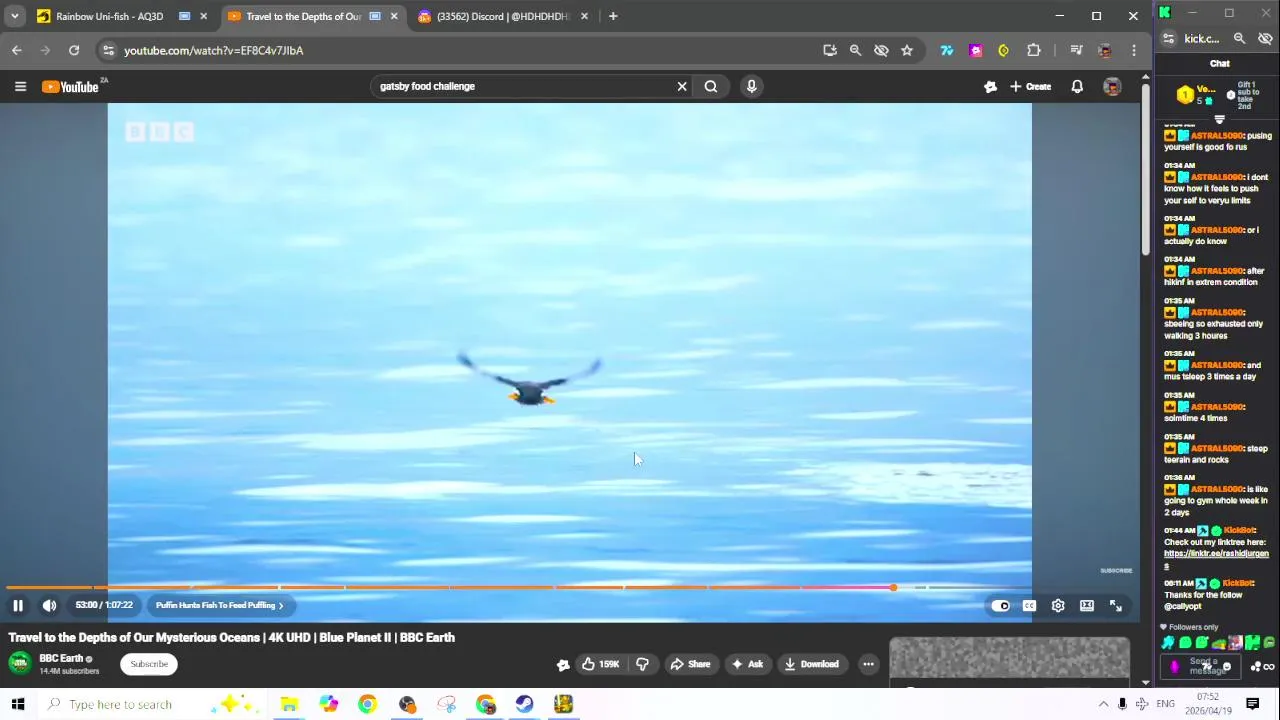Select the Travel to the Depths tab
Viewport: 1280px width, 720px height.
303,16
